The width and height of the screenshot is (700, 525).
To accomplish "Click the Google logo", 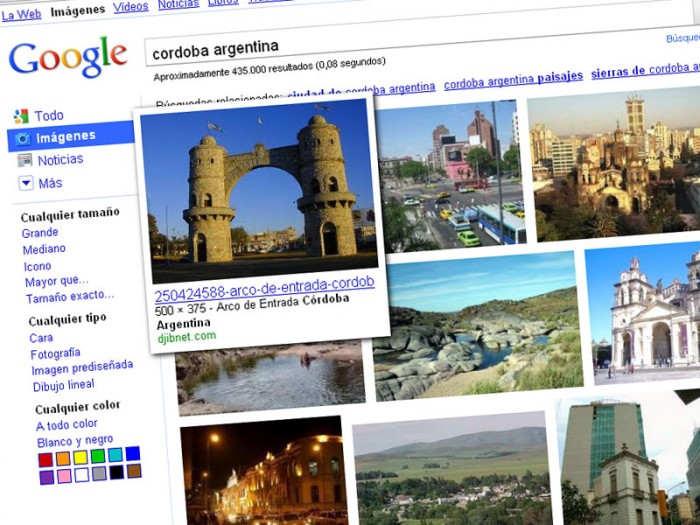I will coord(68,58).
